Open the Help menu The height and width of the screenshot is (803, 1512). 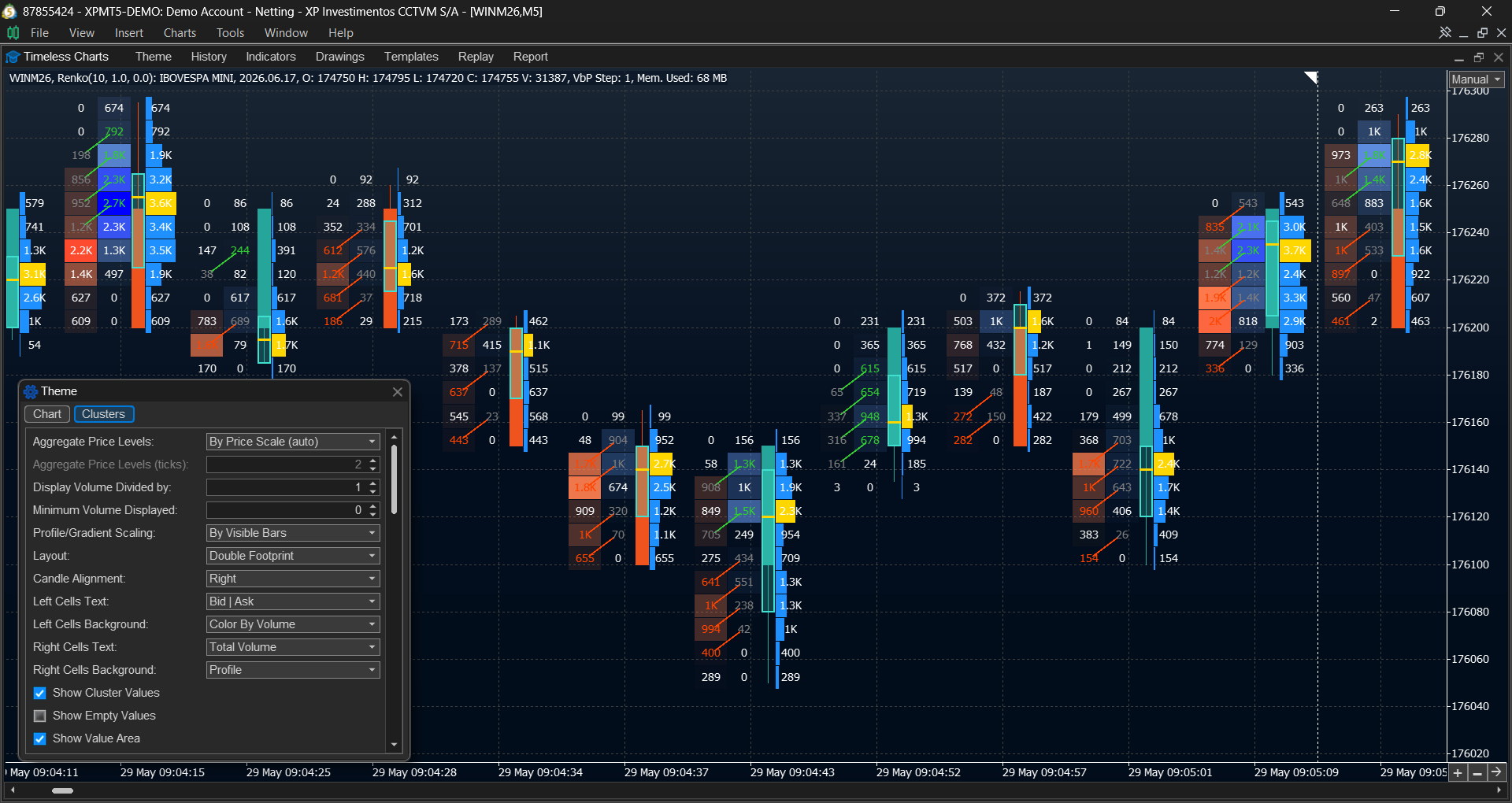(x=340, y=33)
